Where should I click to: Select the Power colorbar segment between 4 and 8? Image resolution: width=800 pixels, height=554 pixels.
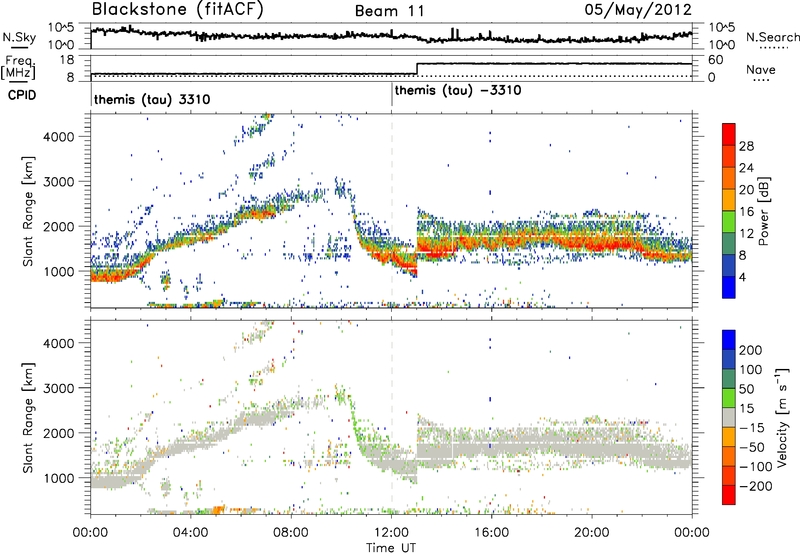coord(729,265)
